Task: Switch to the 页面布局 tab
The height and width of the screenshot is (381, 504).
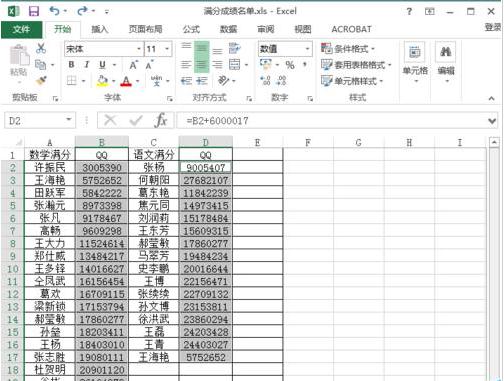Action: [x=145, y=29]
